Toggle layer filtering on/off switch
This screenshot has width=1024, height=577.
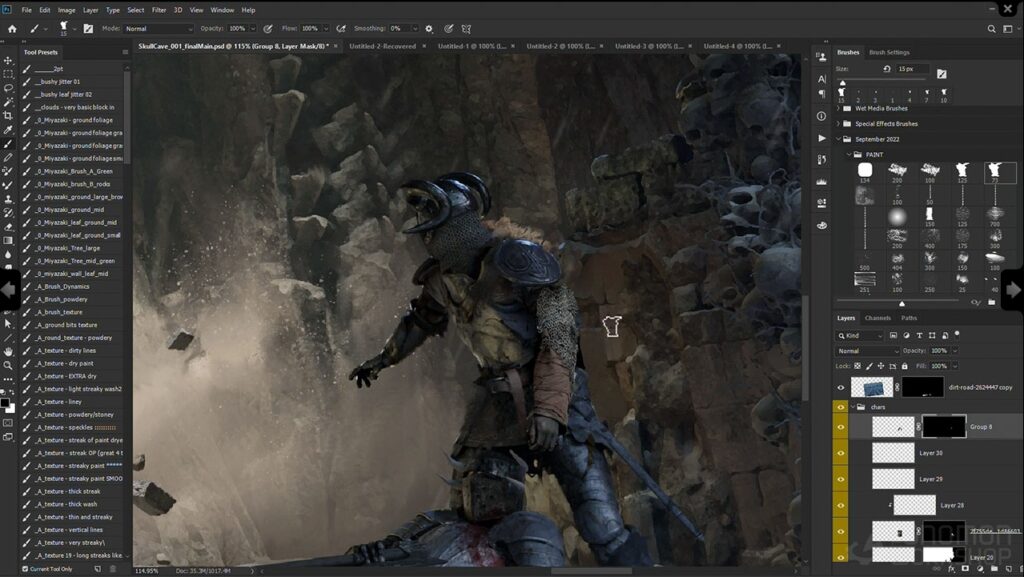click(x=957, y=334)
